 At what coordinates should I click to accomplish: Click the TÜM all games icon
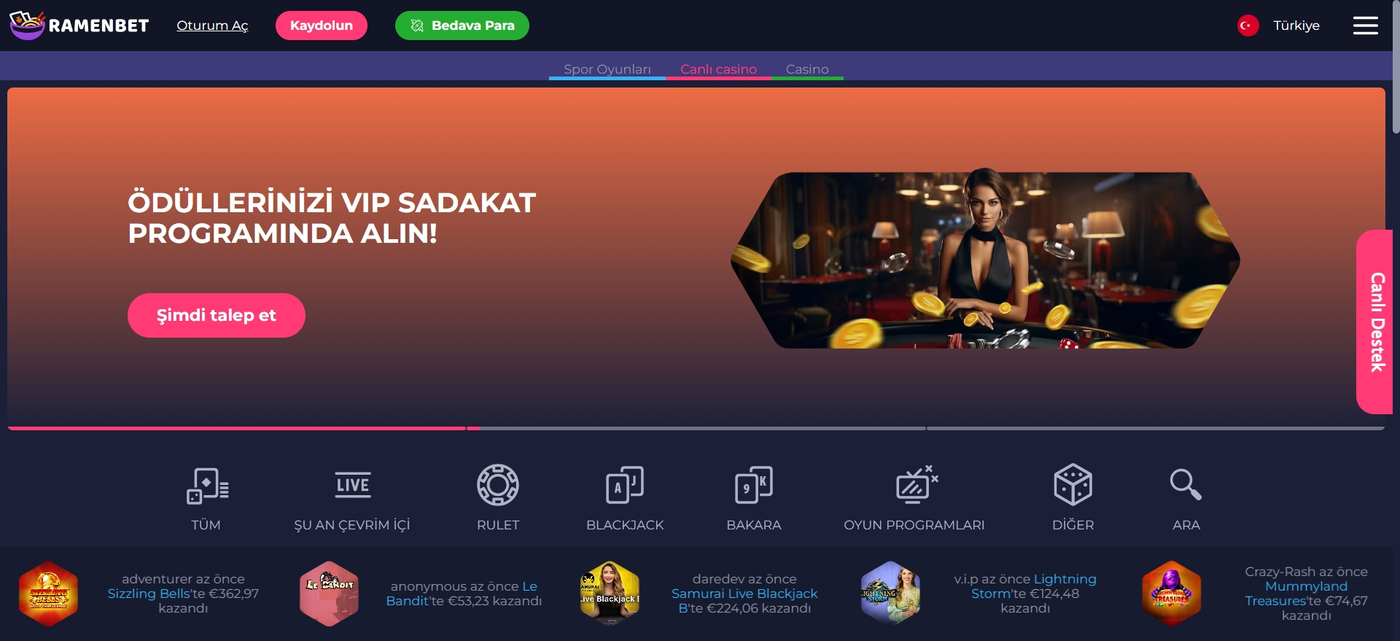point(206,486)
